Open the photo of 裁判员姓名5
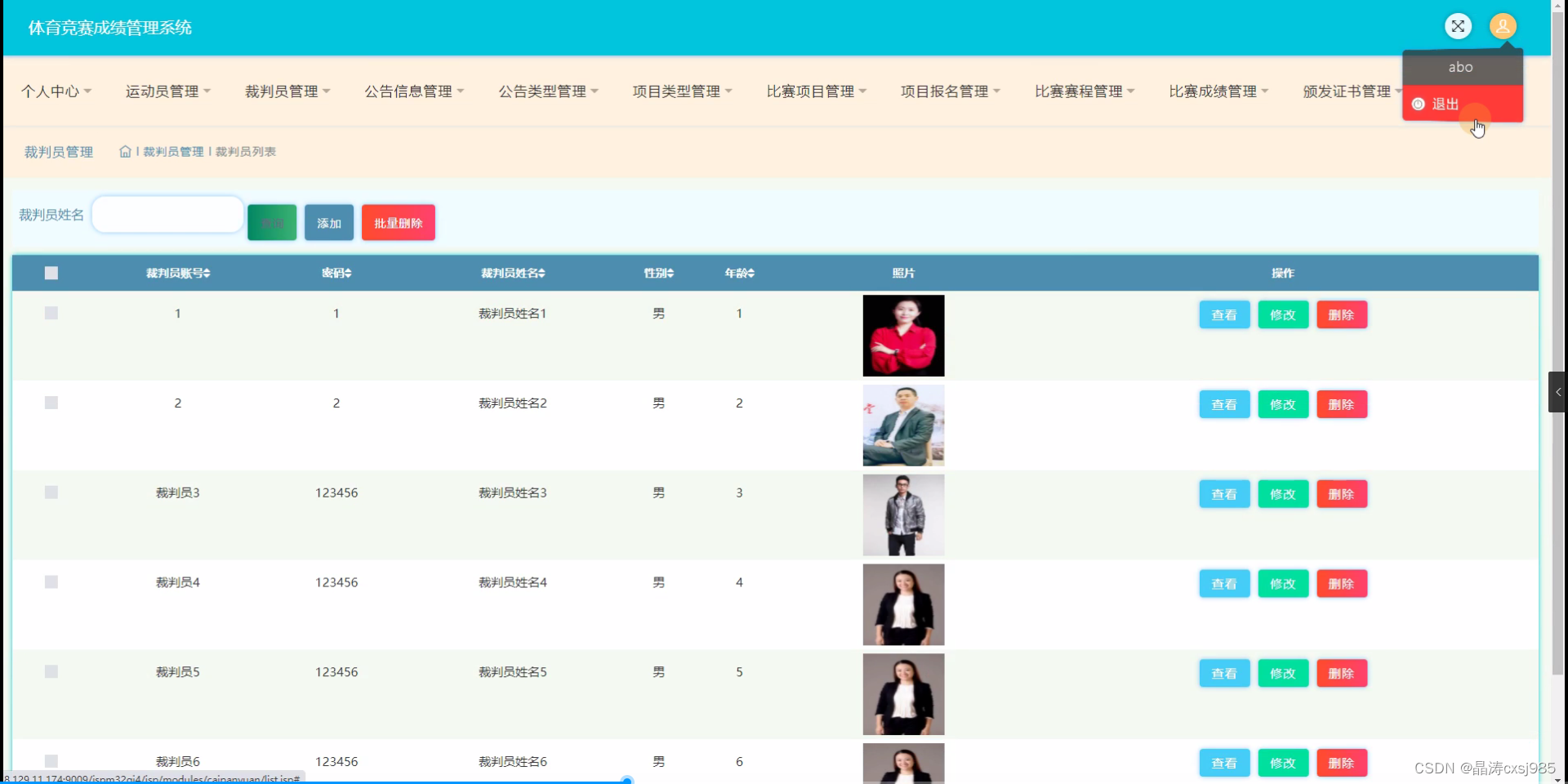Viewport: 1568px width, 784px height. [x=903, y=694]
